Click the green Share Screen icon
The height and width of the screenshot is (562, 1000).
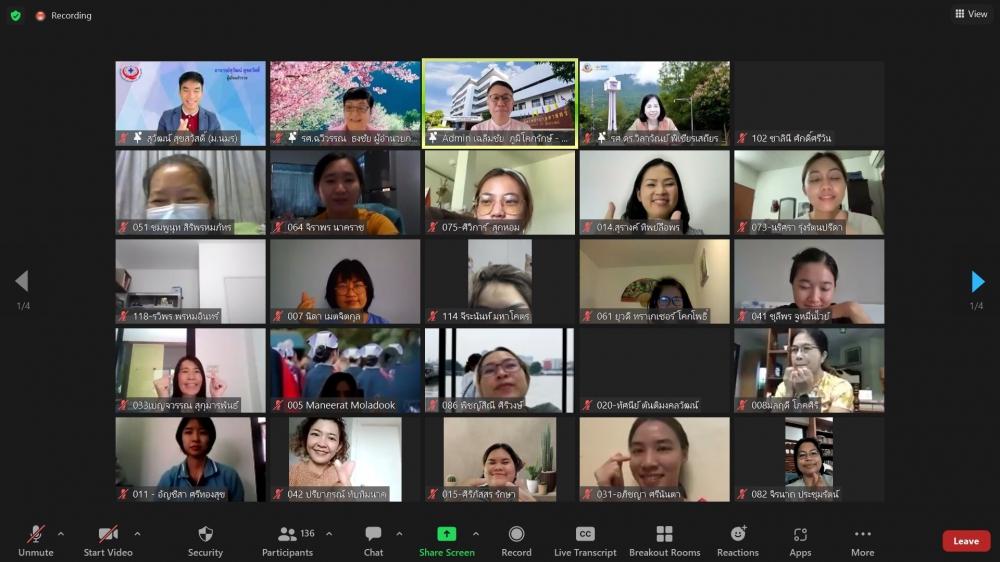pyautogui.click(x=446, y=534)
